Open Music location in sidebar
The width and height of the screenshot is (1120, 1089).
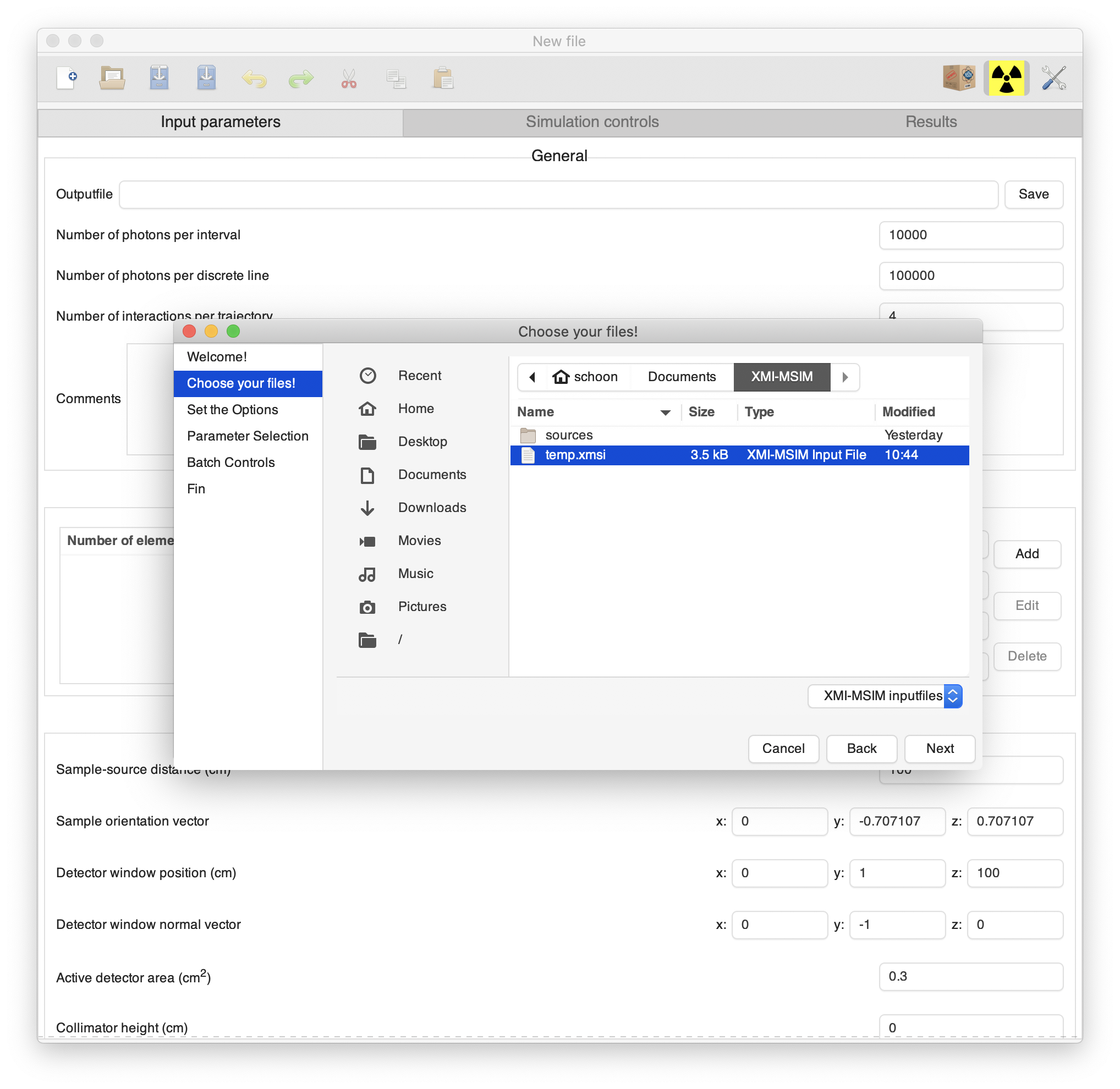coord(415,573)
